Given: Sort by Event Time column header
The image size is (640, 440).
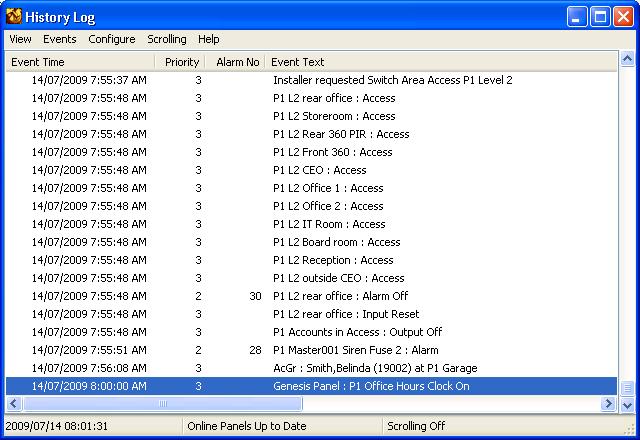Looking at the screenshot, I should click(80, 62).
